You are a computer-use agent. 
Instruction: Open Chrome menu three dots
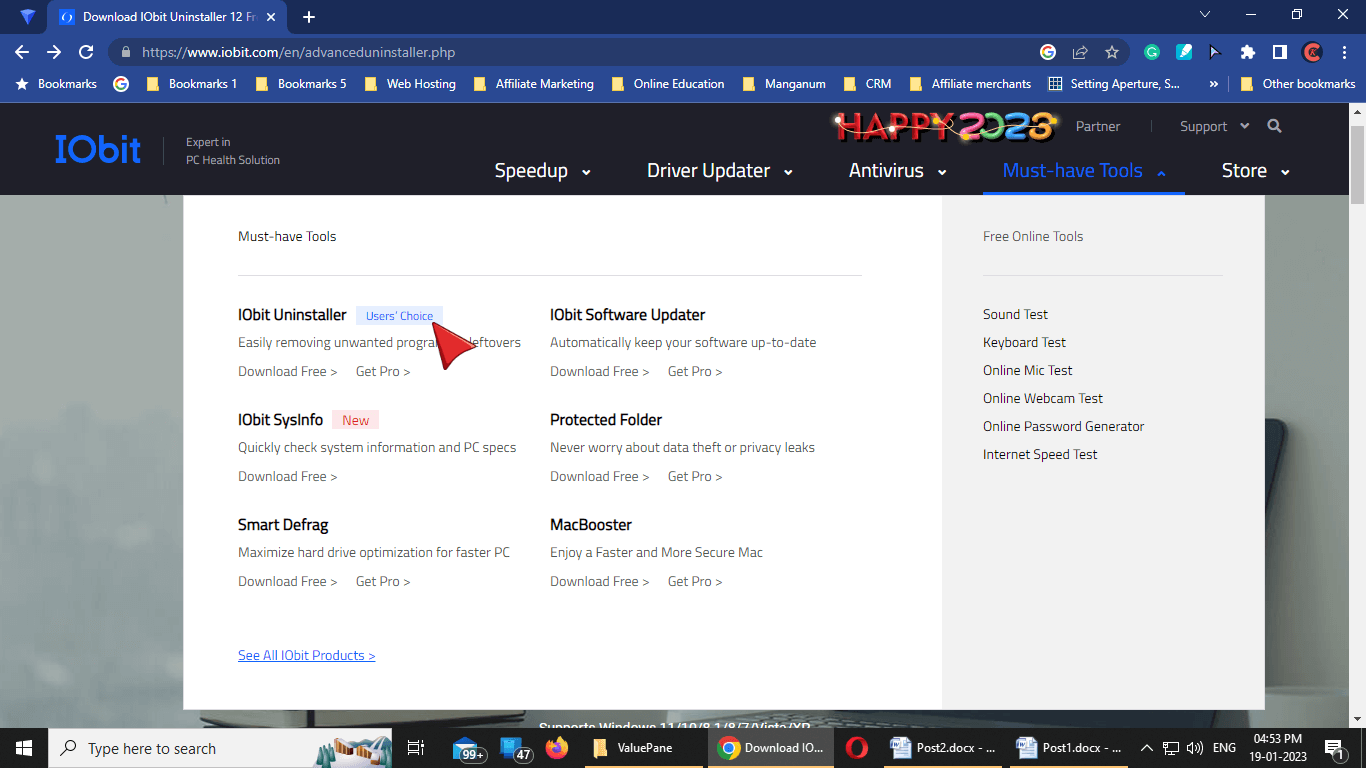click(x=1345, y=52)
